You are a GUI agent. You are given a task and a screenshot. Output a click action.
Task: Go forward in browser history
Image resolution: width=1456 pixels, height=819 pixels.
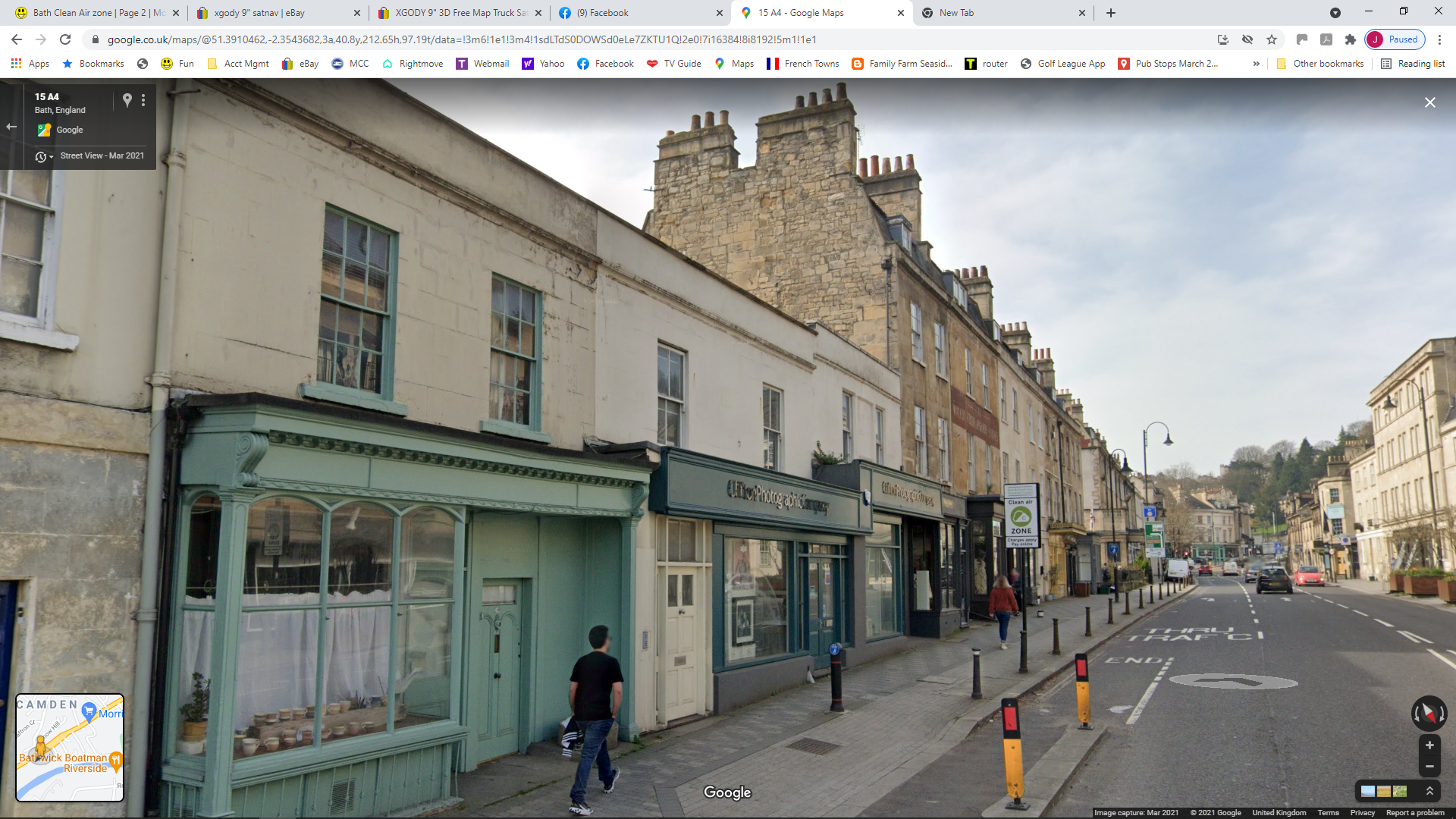[x=41, y=39]
